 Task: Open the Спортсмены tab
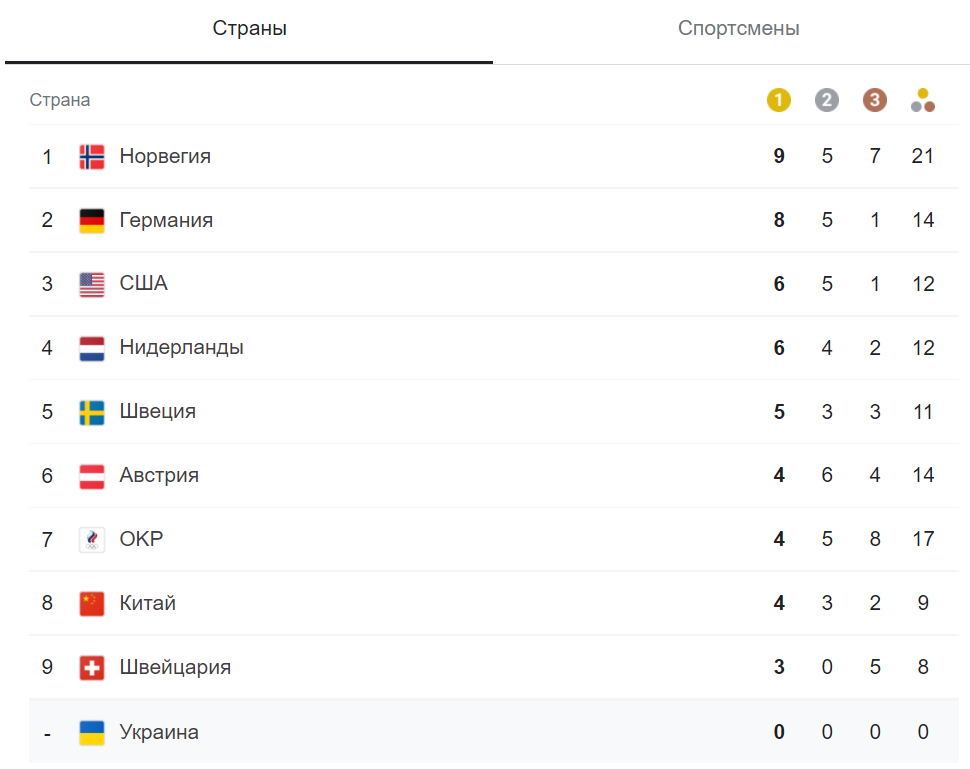tap(738, 29)
